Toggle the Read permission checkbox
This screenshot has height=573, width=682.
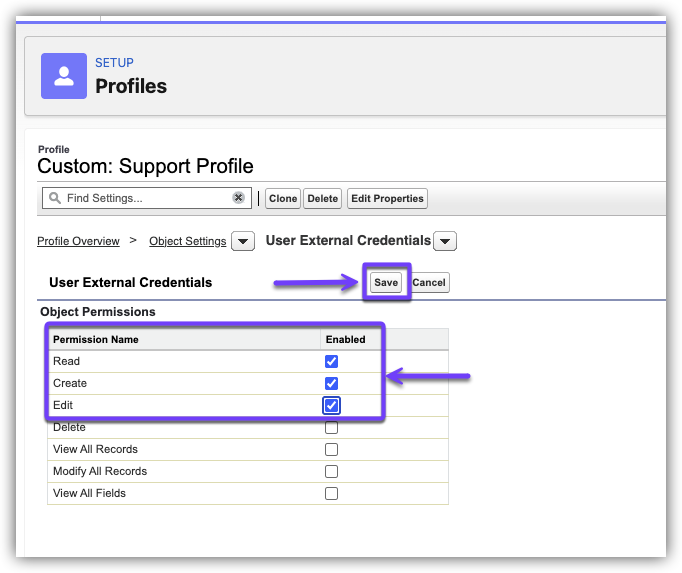click(331, 361)
